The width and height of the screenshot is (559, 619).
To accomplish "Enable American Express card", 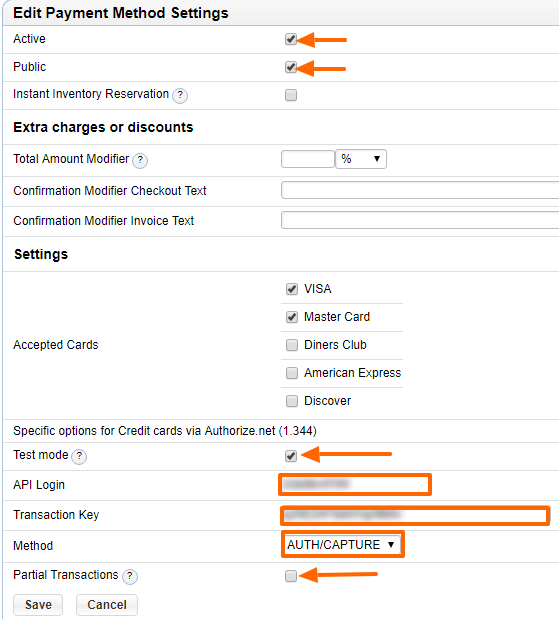I will 292,373.
